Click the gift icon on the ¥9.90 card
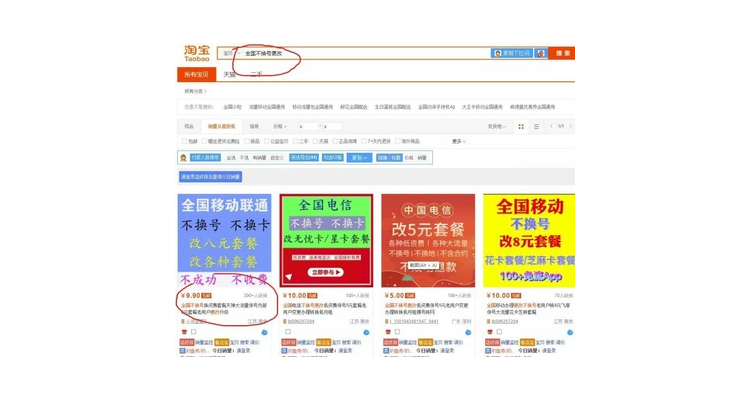The height and width of the screenshot is (400, 750). coord(184,332)
